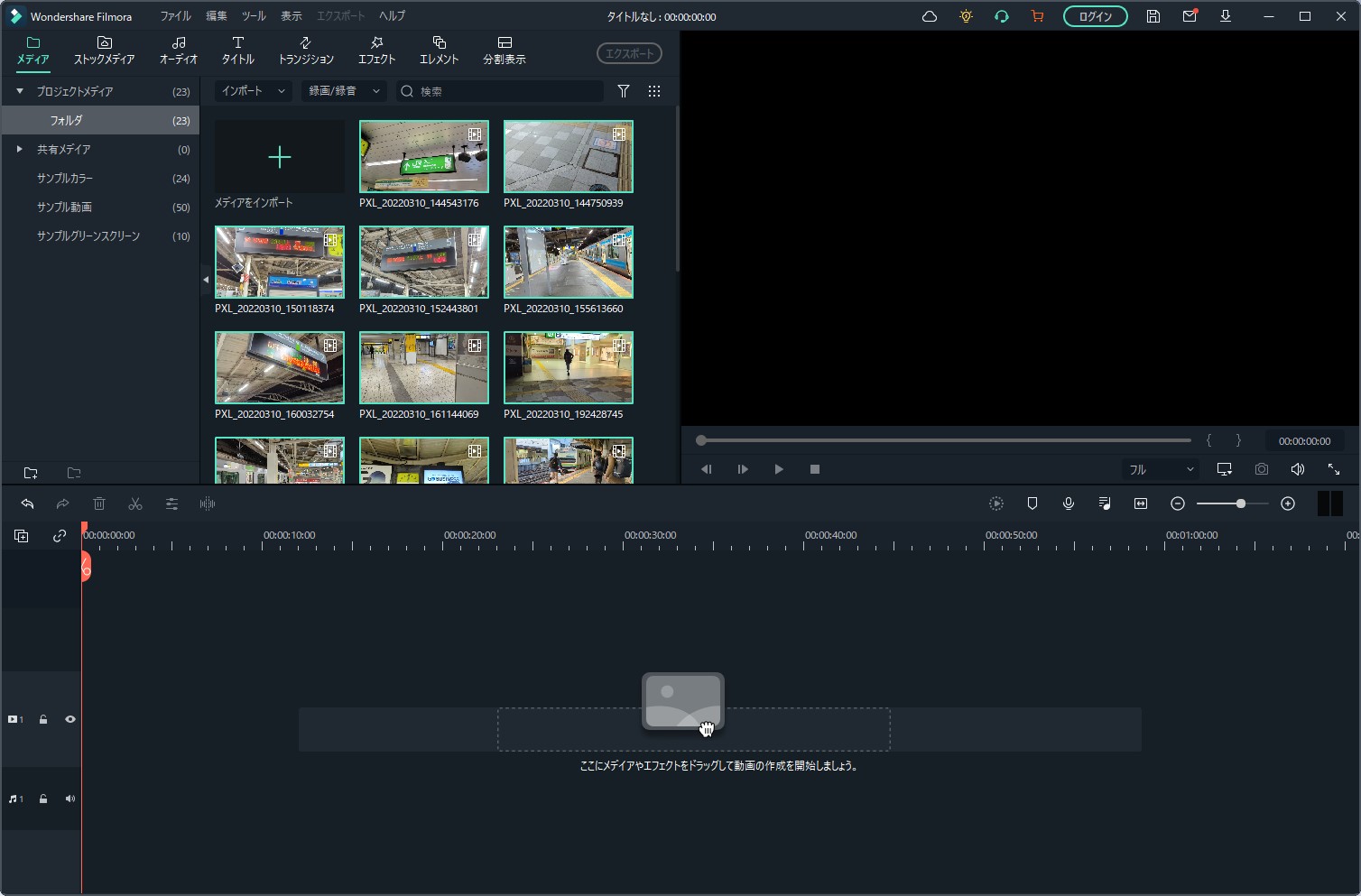
Task: Click the ログイン button
Action: (1095, 16)
